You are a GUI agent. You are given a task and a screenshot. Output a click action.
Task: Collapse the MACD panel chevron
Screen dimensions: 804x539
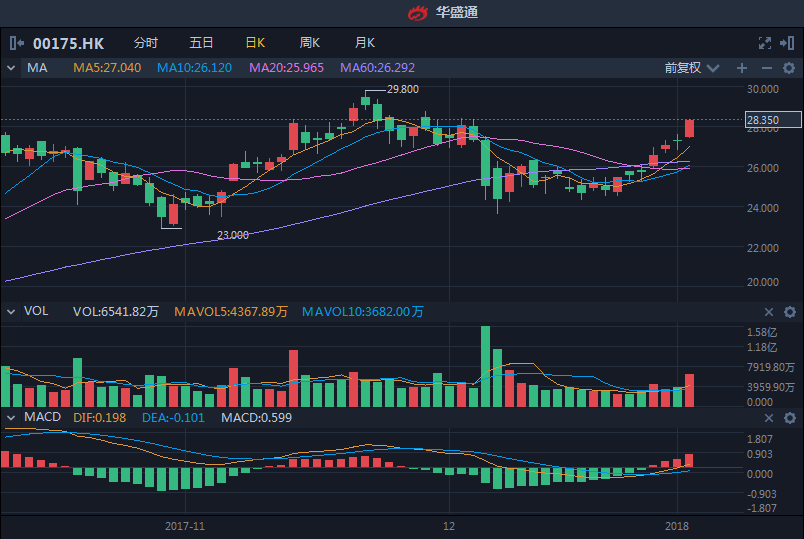coord(11,417)
